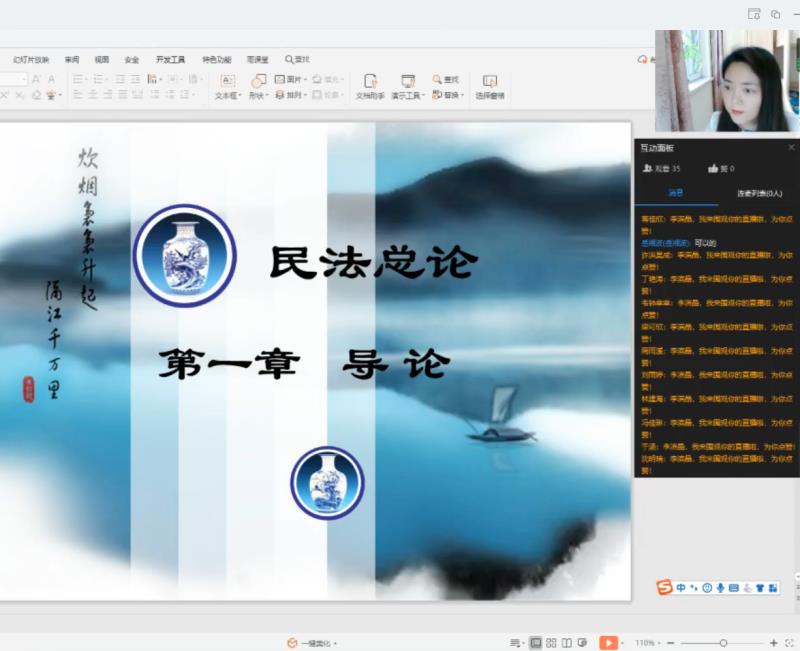
Task: Switch to the 连麦列表 tab
Action: click(x=759, y=193)
